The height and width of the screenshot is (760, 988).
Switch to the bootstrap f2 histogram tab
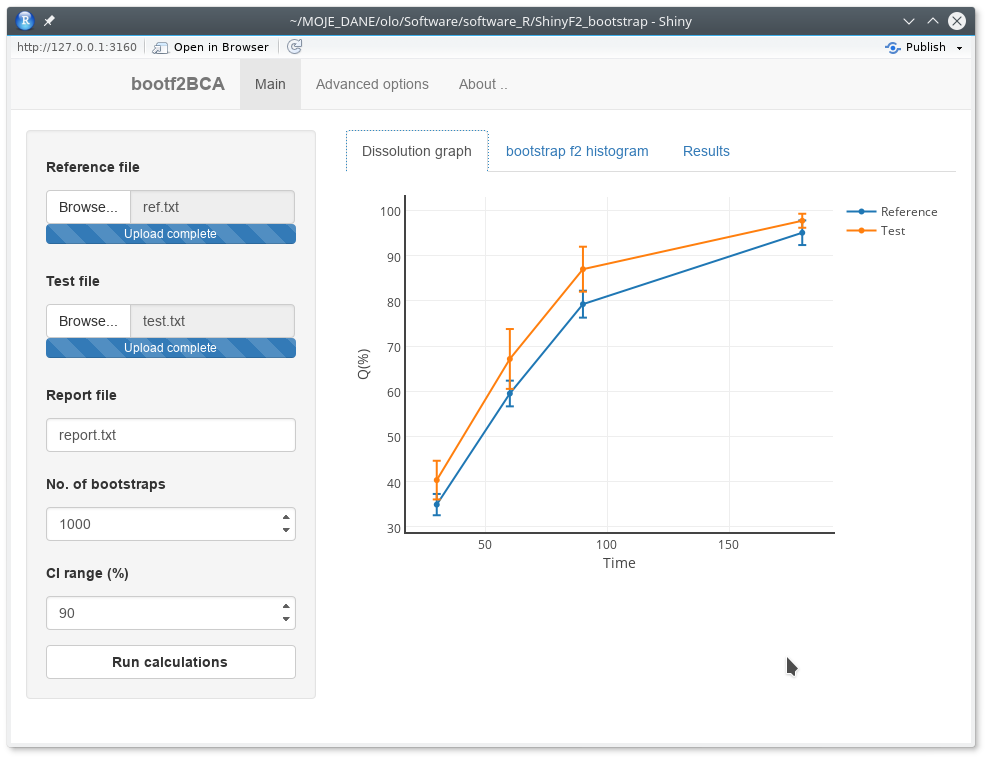[x=577, y=150]
